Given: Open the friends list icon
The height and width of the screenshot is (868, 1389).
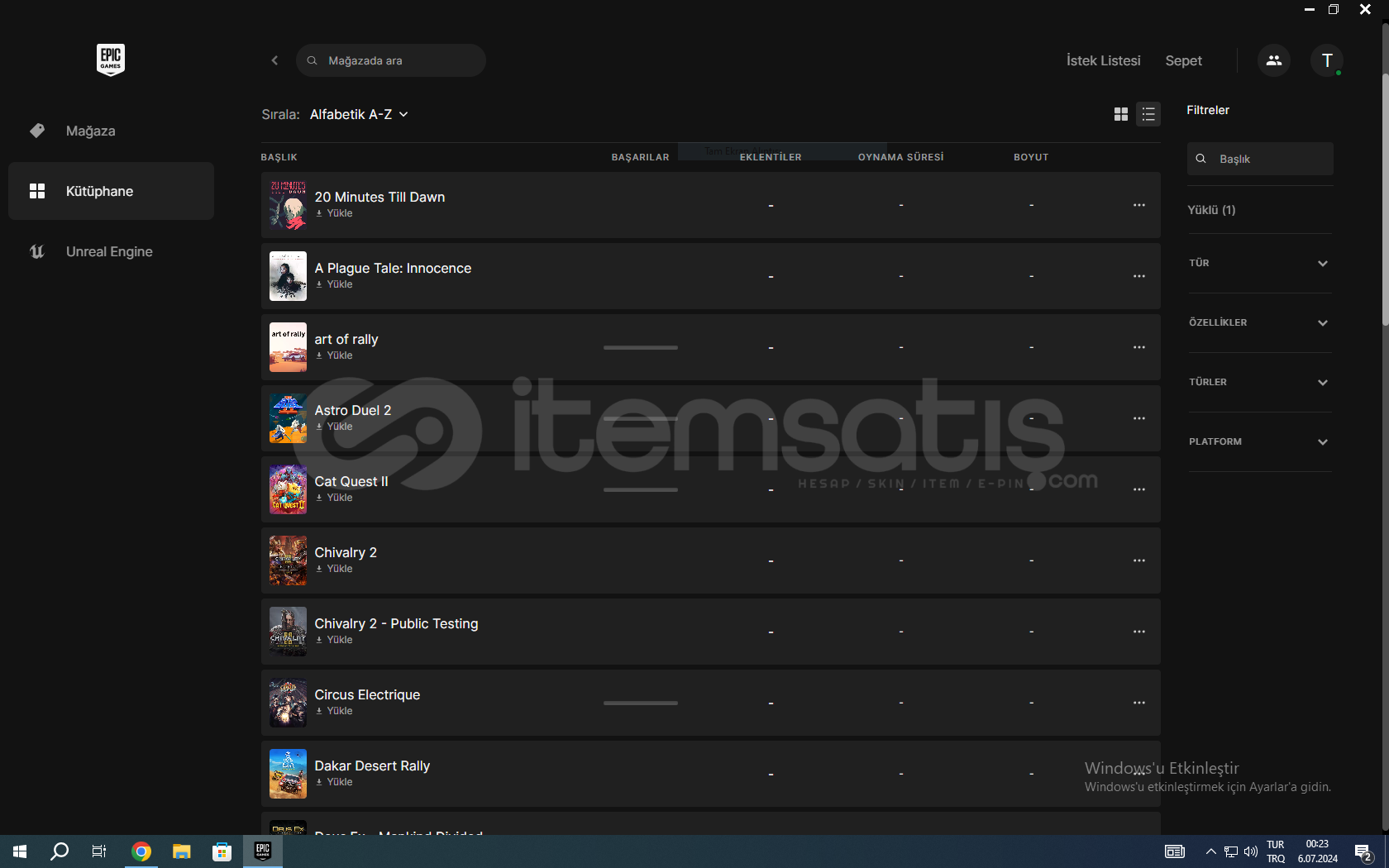Looking at the screenshot, I should (x=1274, y=60).
